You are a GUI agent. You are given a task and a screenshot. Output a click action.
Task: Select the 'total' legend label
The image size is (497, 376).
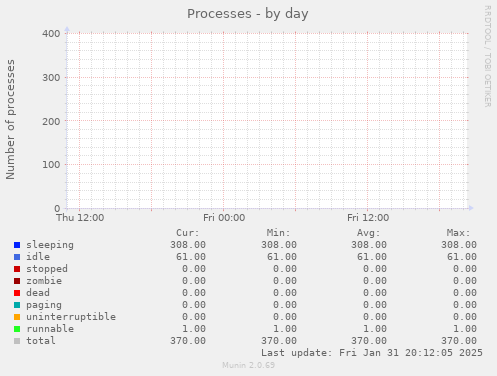pos(41,341)
